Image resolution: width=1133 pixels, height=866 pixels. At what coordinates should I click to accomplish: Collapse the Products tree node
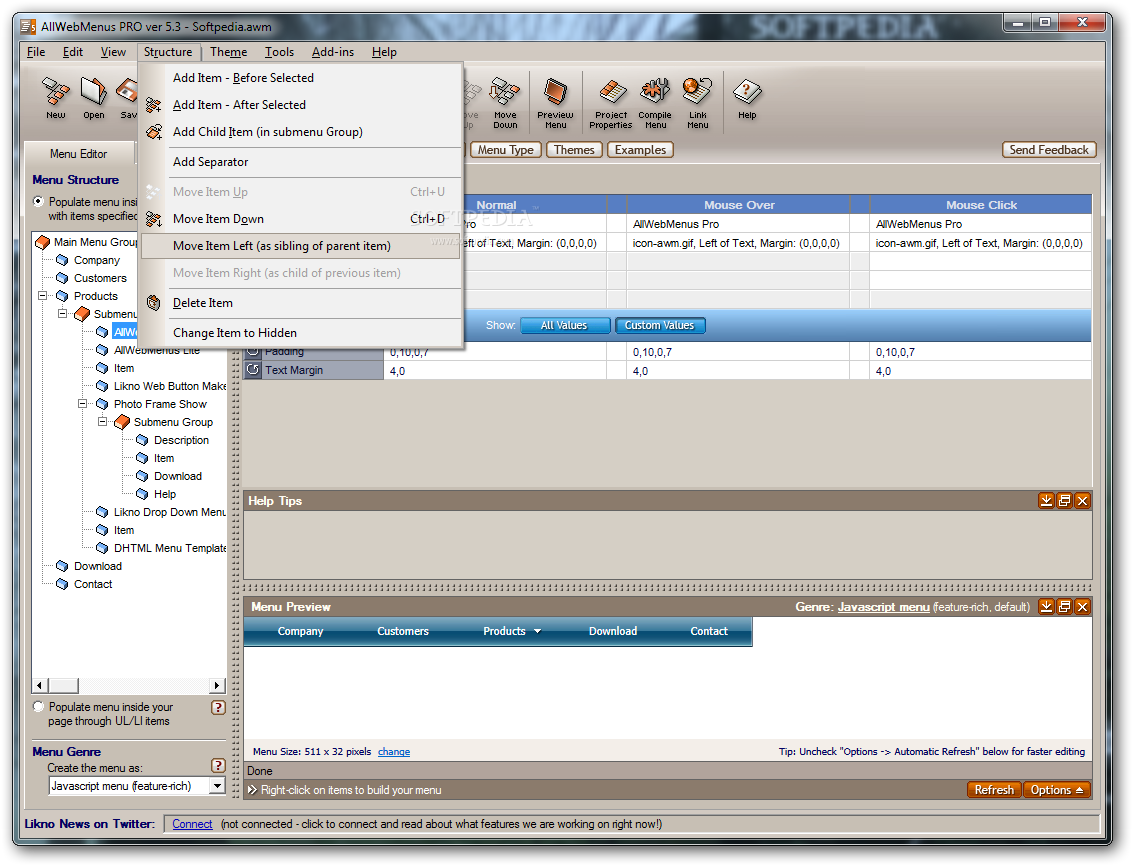(x=43, y=296)
